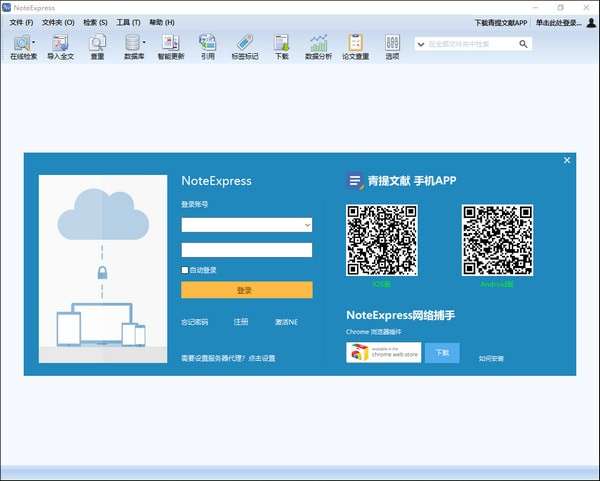Click the 智能更新 smart update icon
Screen dimensions: 600x481
(171, 44)
